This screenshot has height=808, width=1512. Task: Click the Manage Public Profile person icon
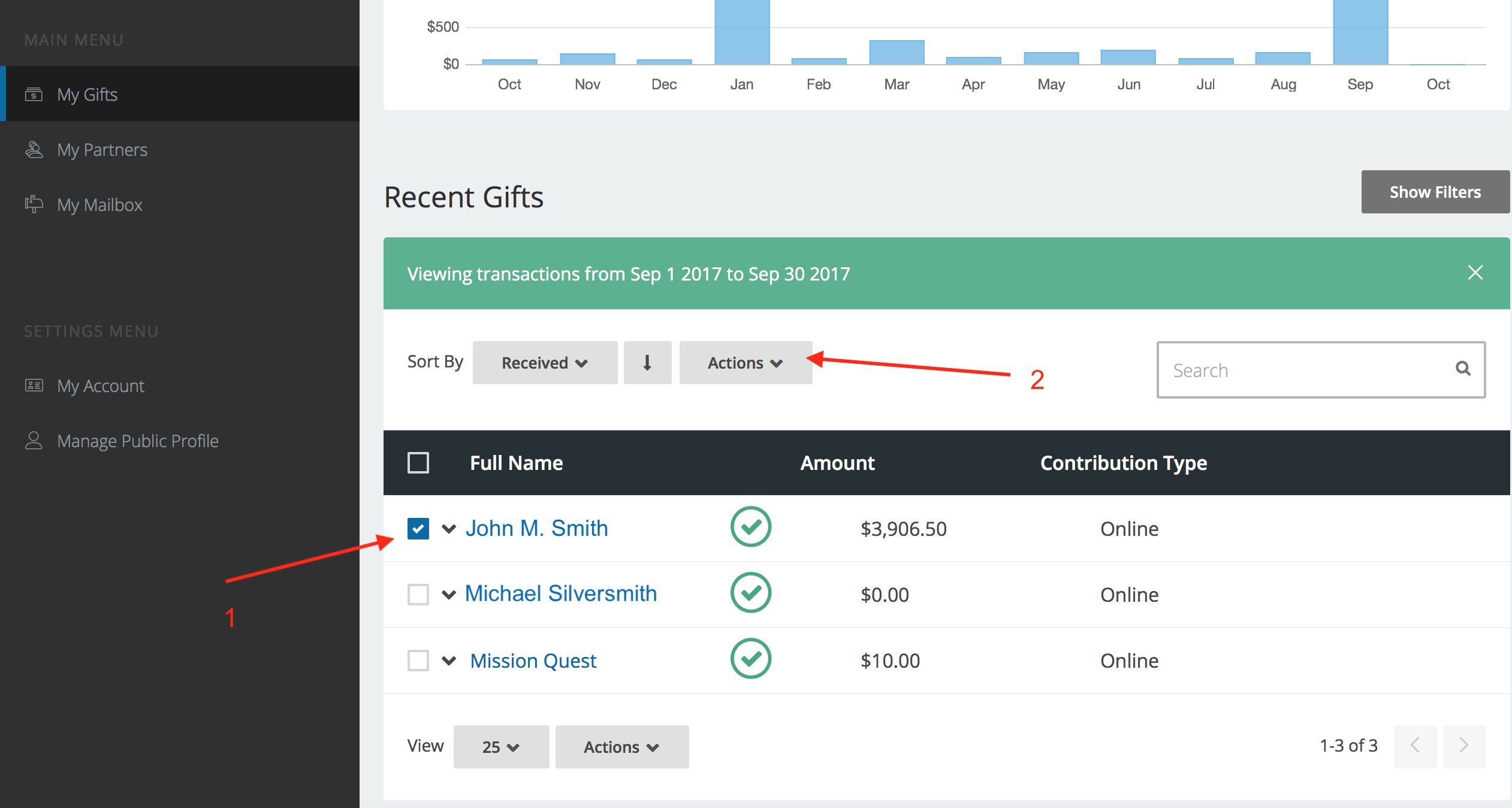click(x=34, y=441)
